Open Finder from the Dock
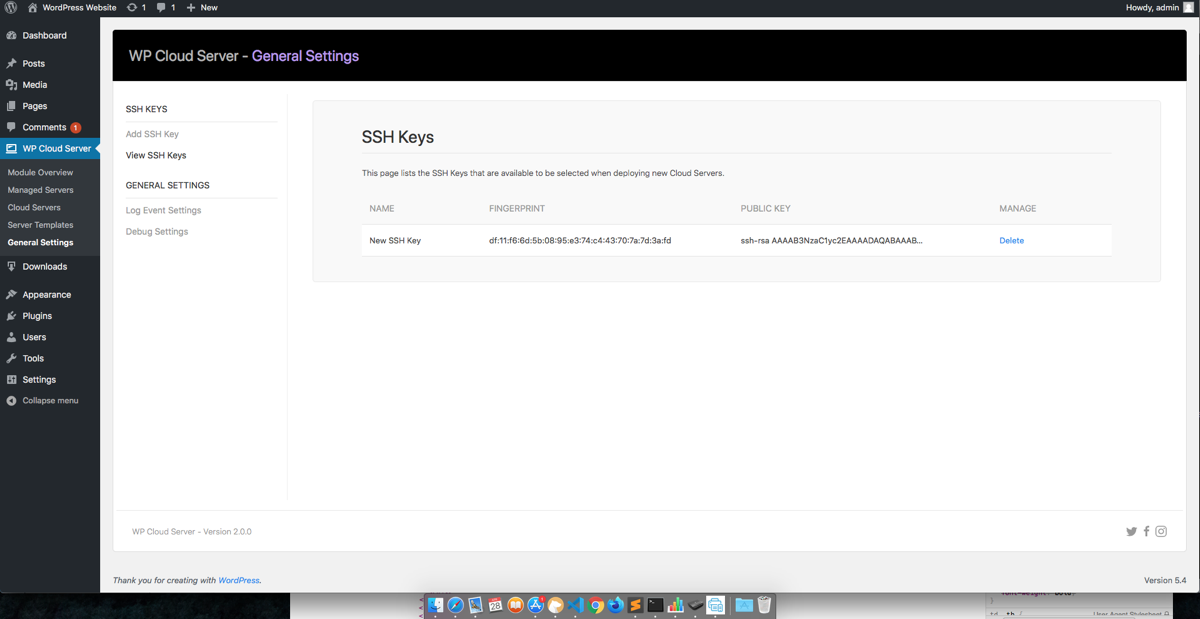The width and height of the screenshot is (1200, 619). click(x=435, y=605)
